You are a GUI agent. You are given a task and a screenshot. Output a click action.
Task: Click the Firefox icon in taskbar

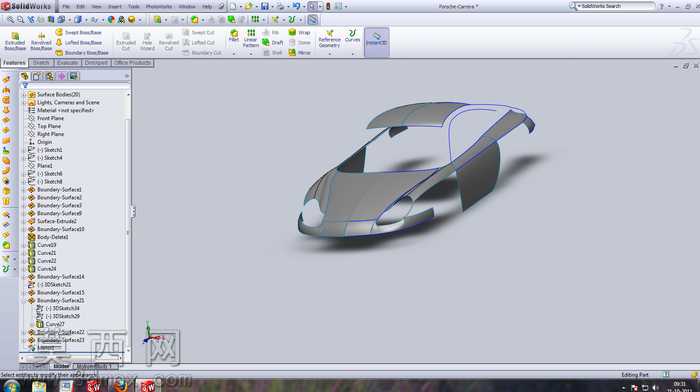pos(121,386)
